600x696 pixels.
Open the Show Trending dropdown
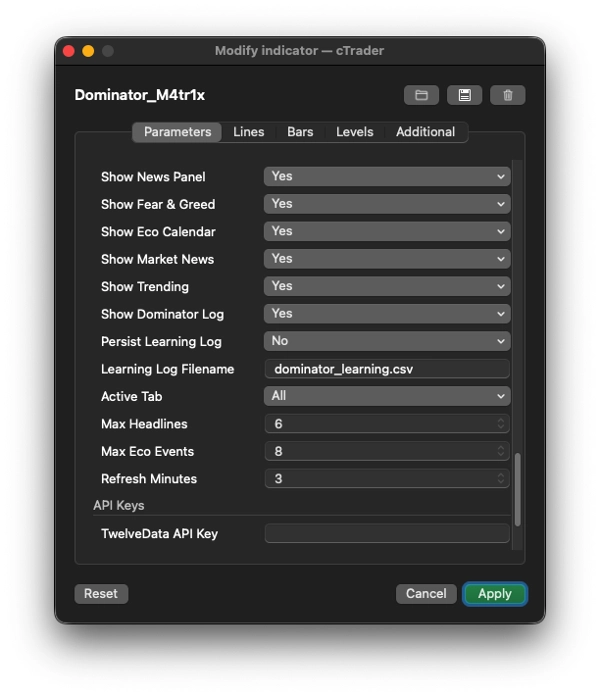(387, 286)
